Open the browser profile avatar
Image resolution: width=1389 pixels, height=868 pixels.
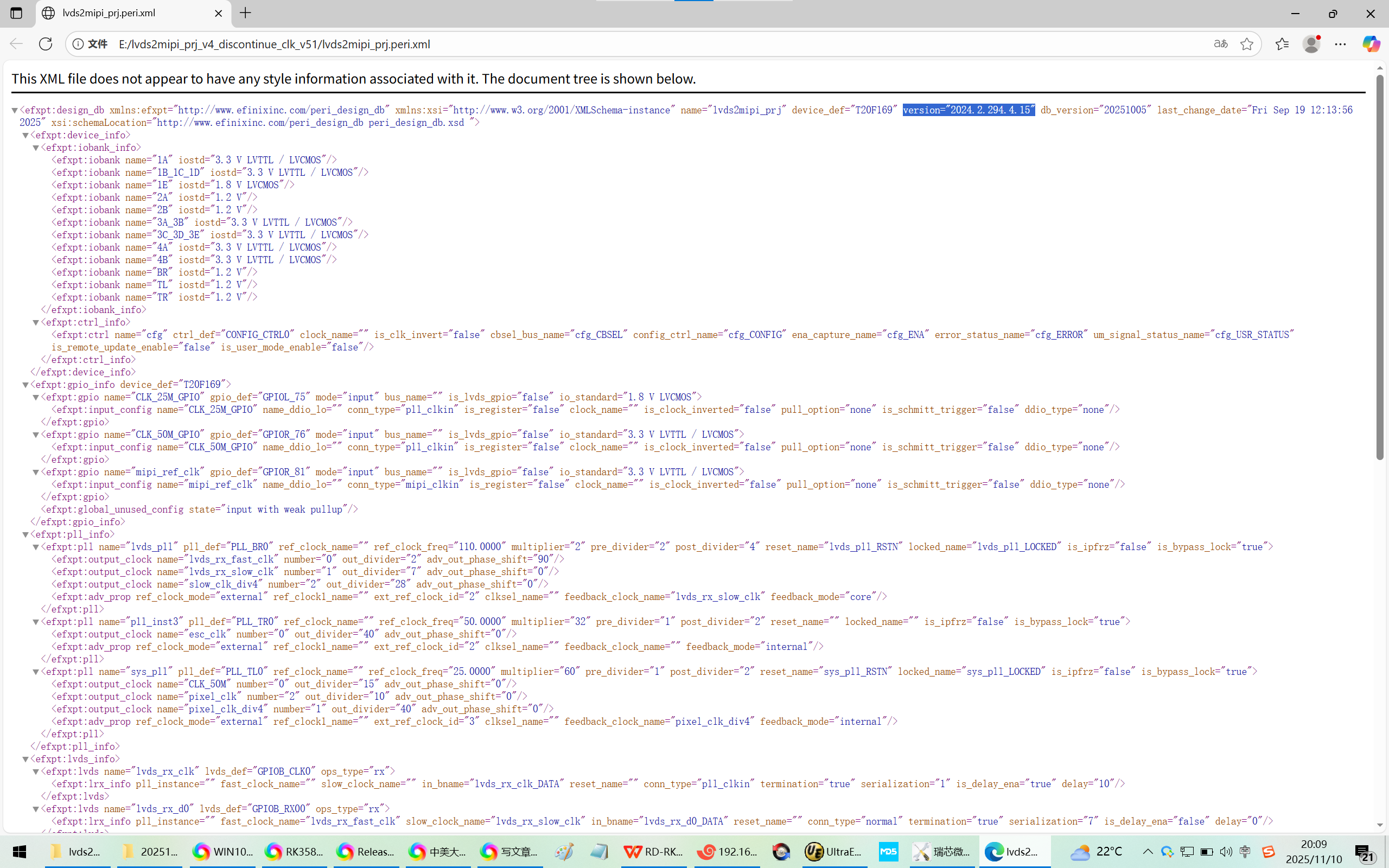coord(1311,44)
